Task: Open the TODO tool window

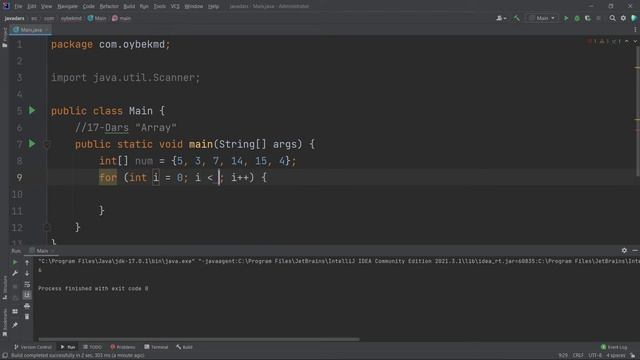Action: point(93,347)
